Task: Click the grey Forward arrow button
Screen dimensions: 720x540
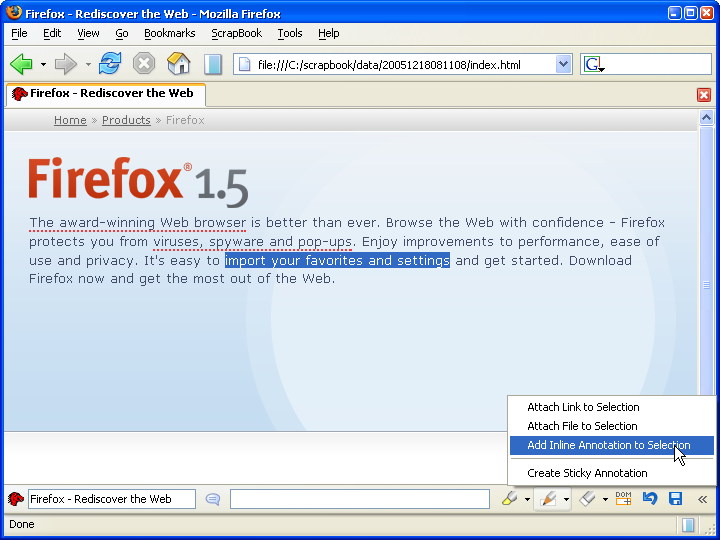Action: pyautogui.click(x=66, y=64)
